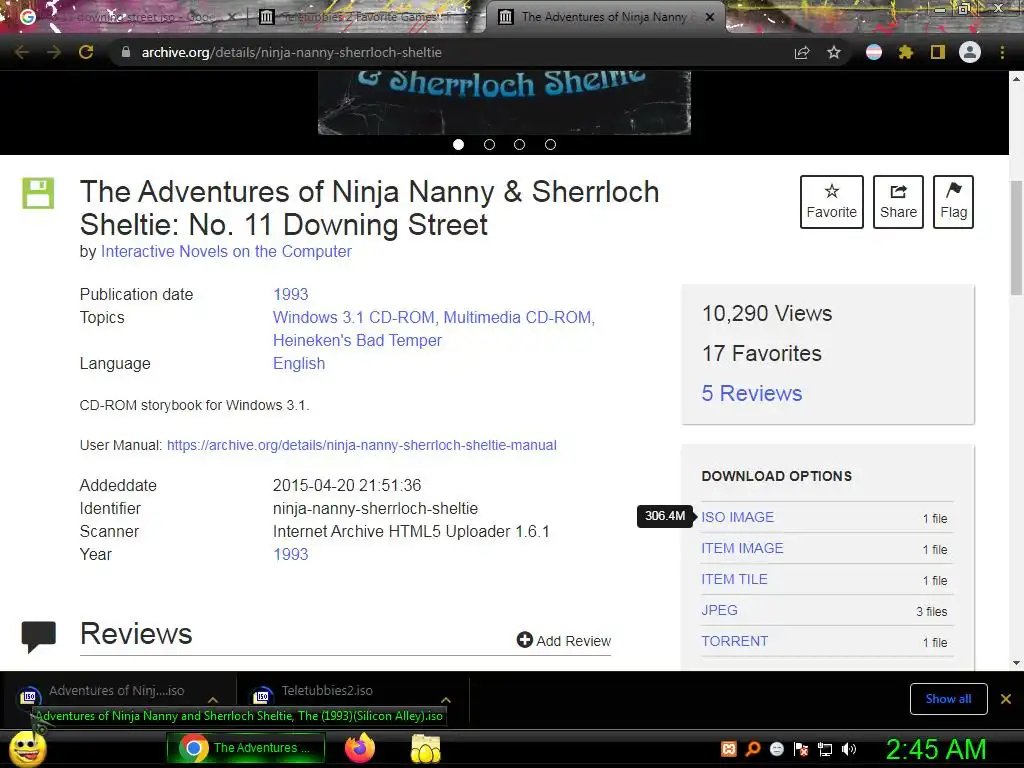Screen dimensions: 1024x768
Task: Select the first carousel dot
Action: tap(458, 144)
